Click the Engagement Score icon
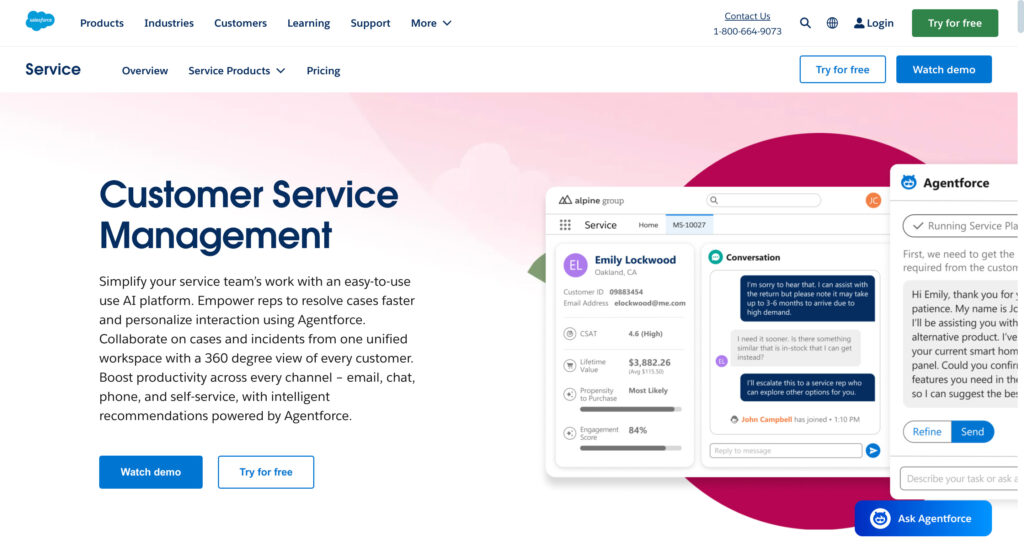1024x553 pixels. [569, 433]
